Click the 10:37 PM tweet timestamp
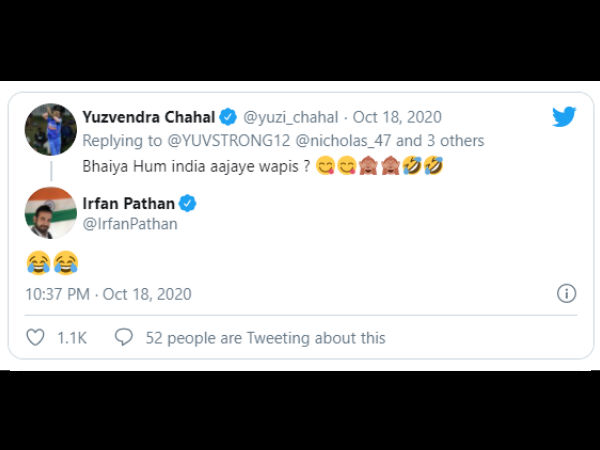 pos(107,294)
